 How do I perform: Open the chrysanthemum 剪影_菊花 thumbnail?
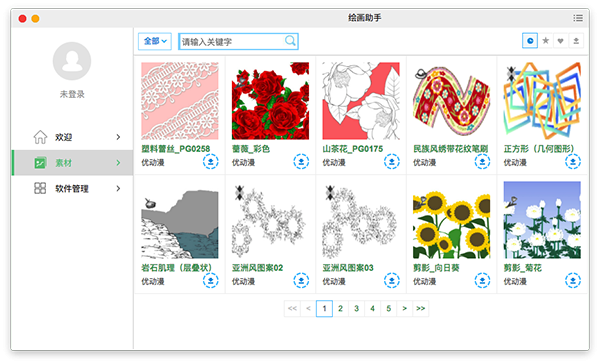click(x=542, y=220)
